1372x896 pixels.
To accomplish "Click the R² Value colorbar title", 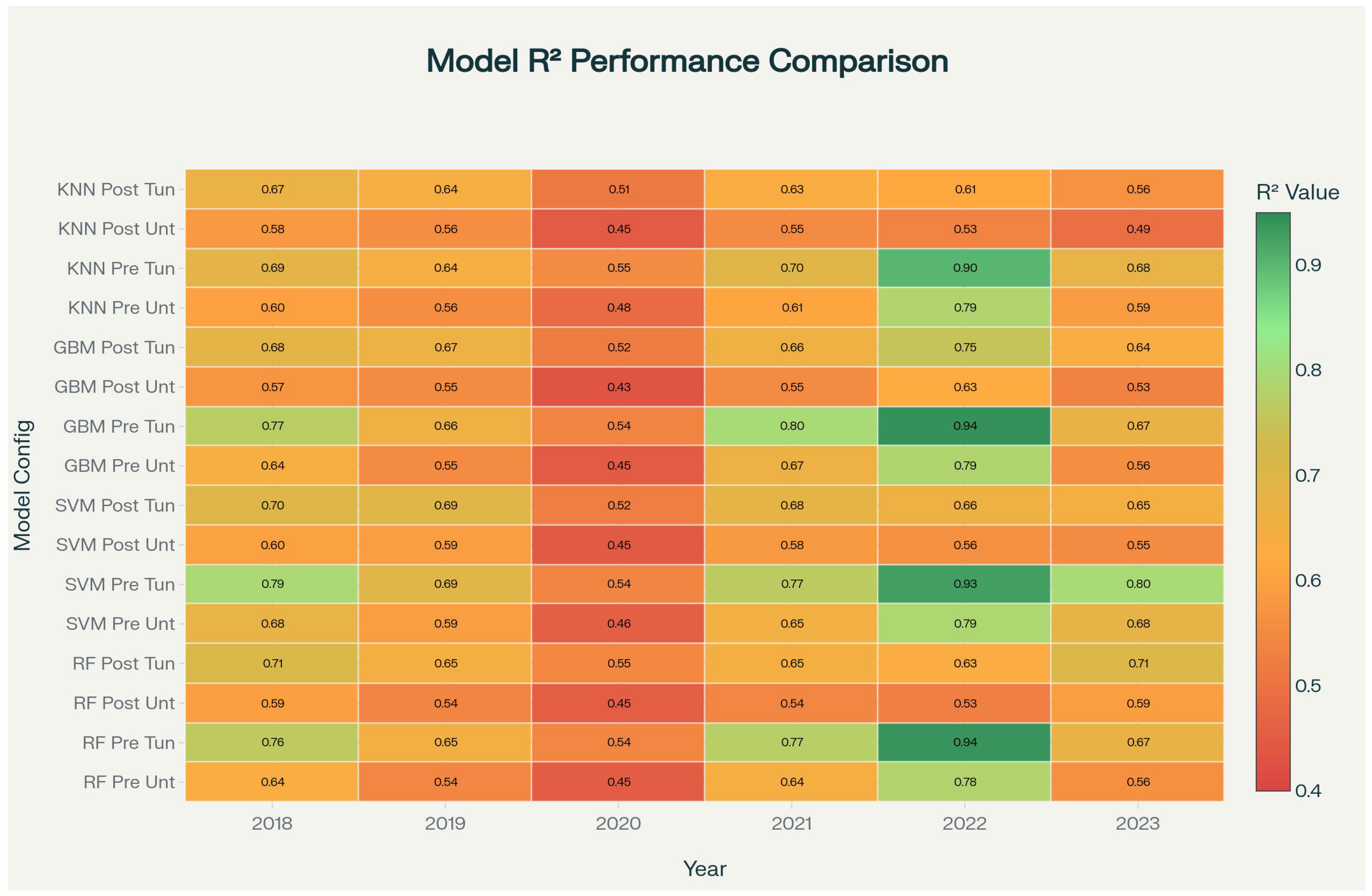I will 1297,193.
